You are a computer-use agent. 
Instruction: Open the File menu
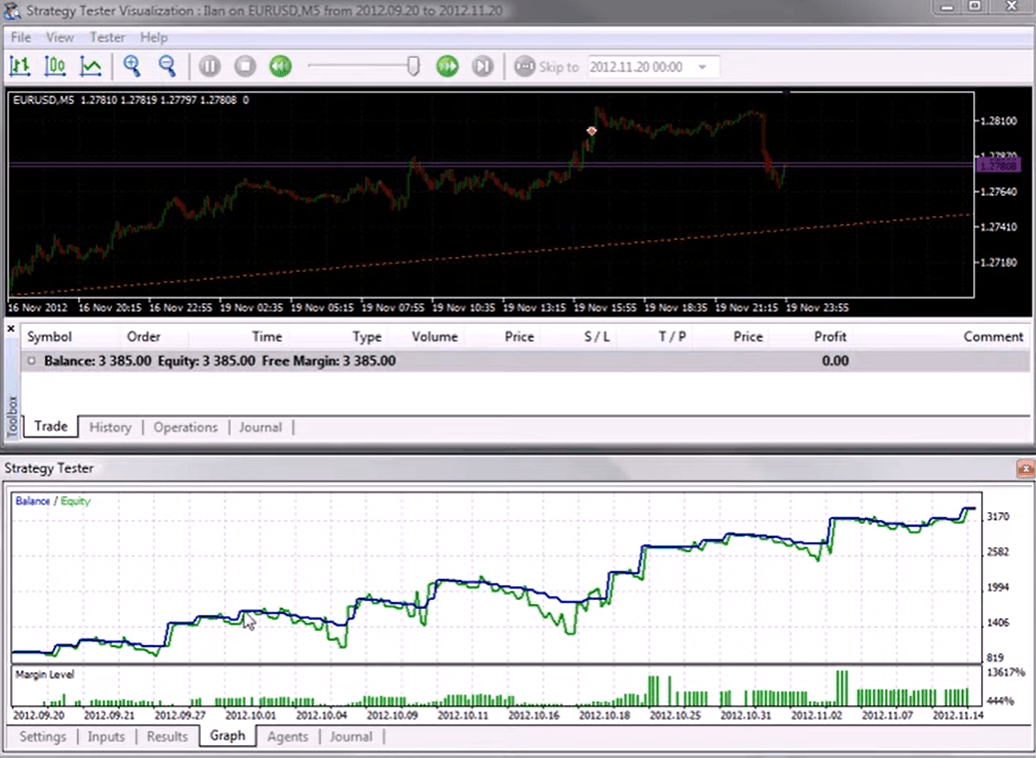[20, 38]
